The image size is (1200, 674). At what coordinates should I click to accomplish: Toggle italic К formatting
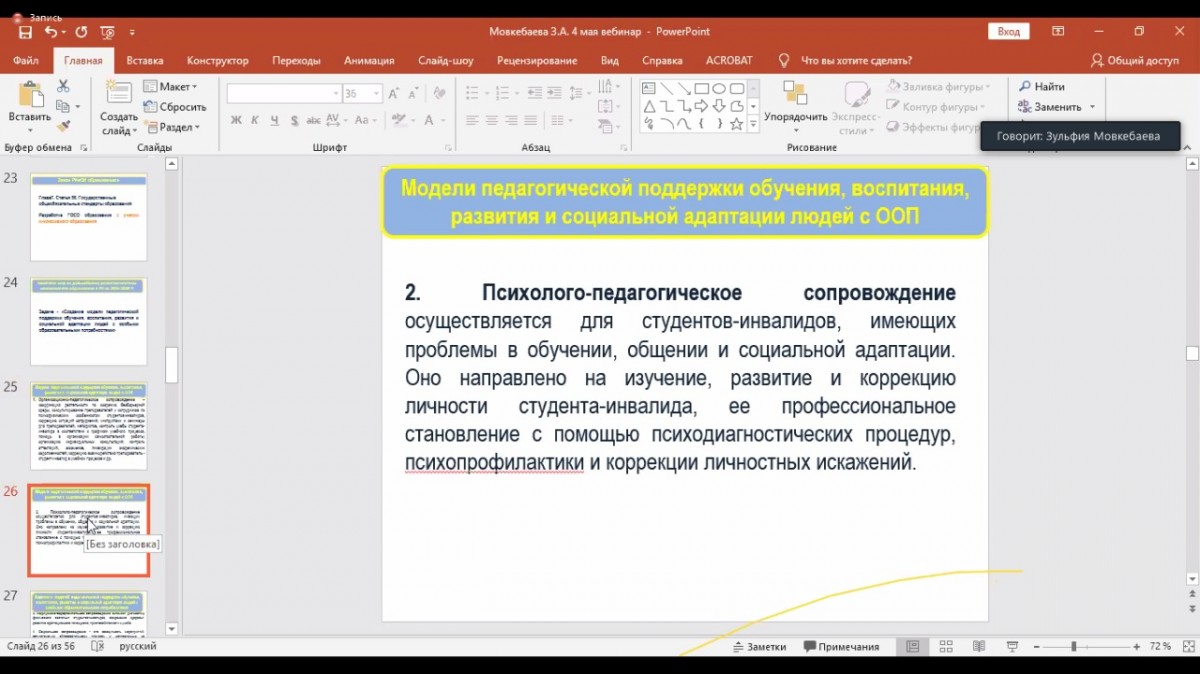256,120
